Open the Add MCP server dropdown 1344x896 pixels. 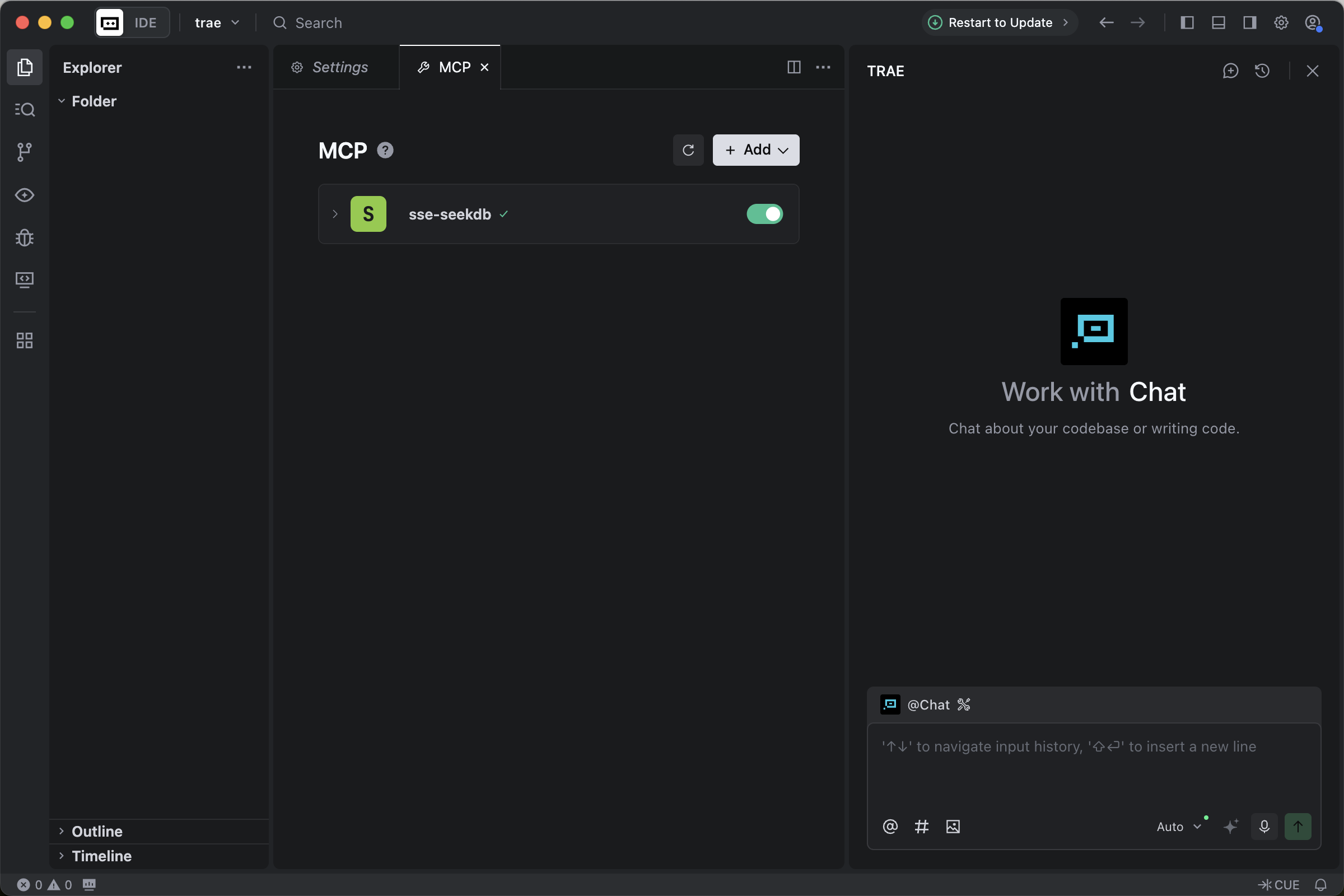(x=756, y=150)
